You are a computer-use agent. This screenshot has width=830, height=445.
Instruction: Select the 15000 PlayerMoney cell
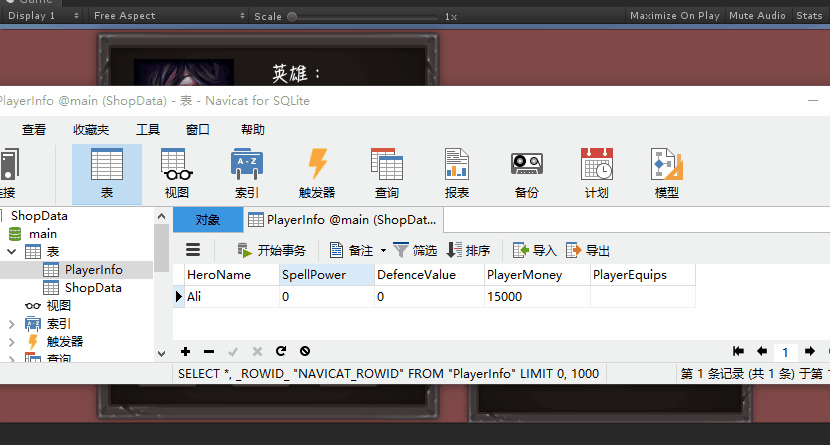537,297
